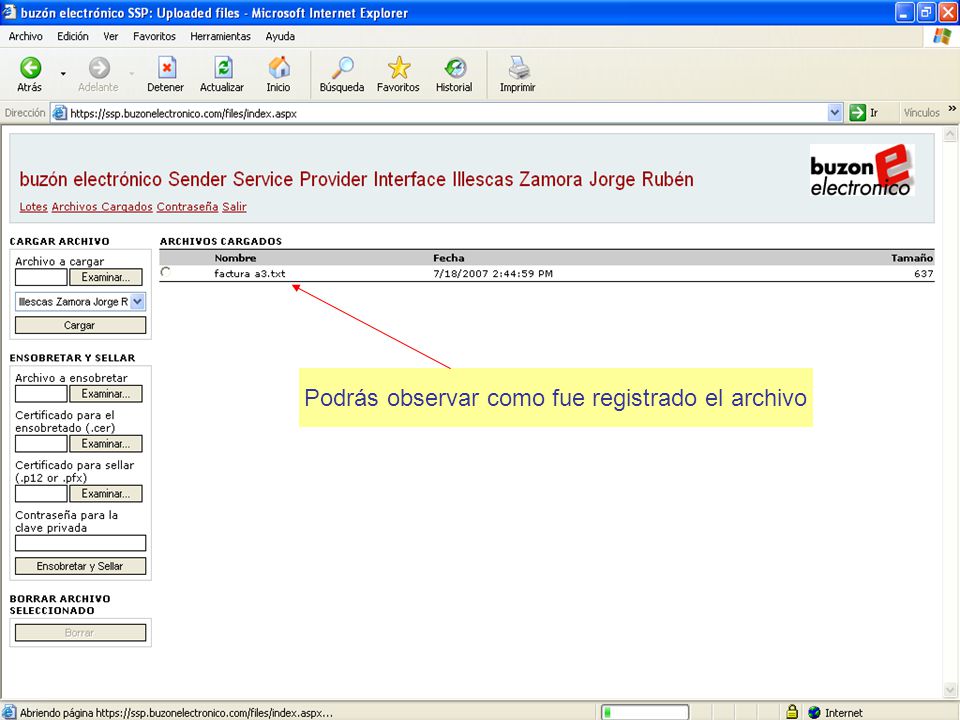Log out via the Salir link
Image resolution: width=960 pixels, height=720 pixels.
[234, 207]
